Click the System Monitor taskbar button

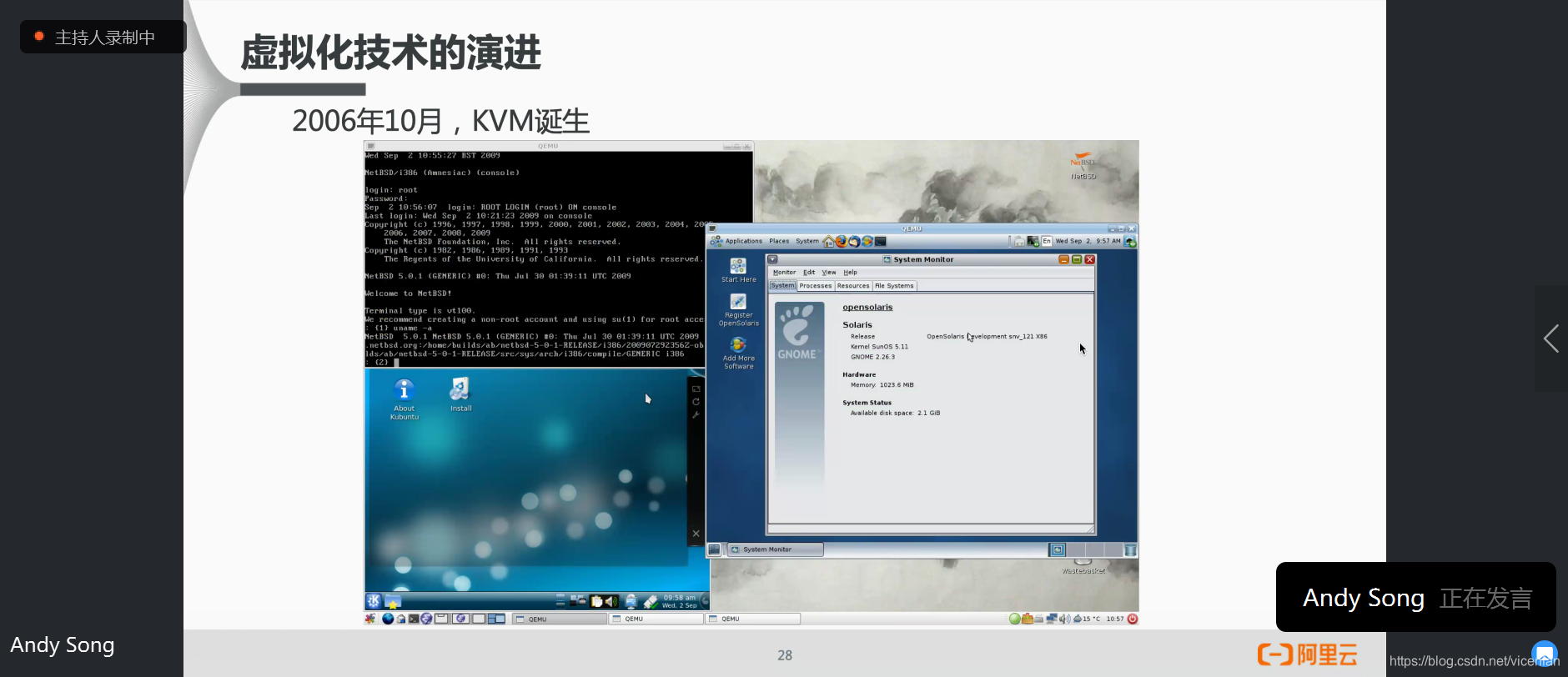(775, 549)
